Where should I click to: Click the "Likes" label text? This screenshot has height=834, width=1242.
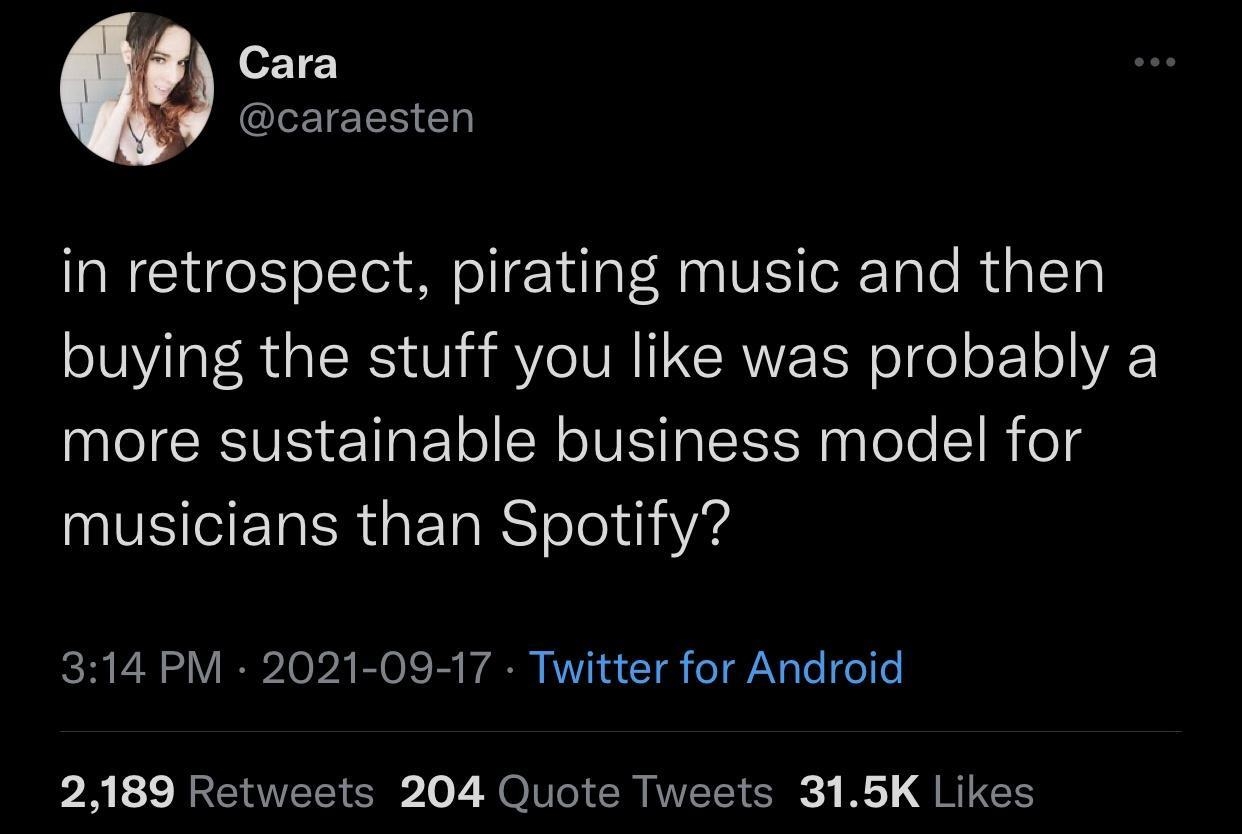tap(983, 792)
